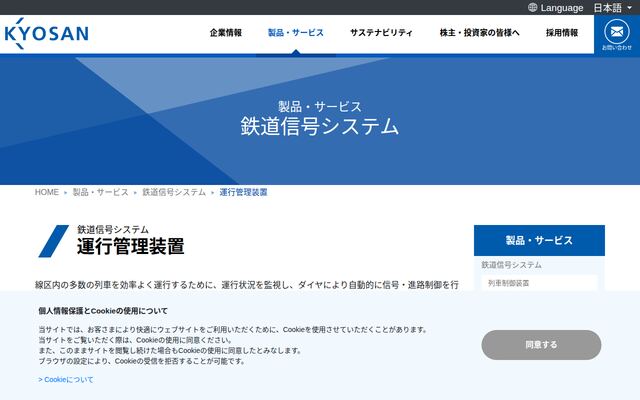The height and width of the screenshot is (400, 640).
Task: Open the 製品・サービス menu item
Action: pos(296,33)
